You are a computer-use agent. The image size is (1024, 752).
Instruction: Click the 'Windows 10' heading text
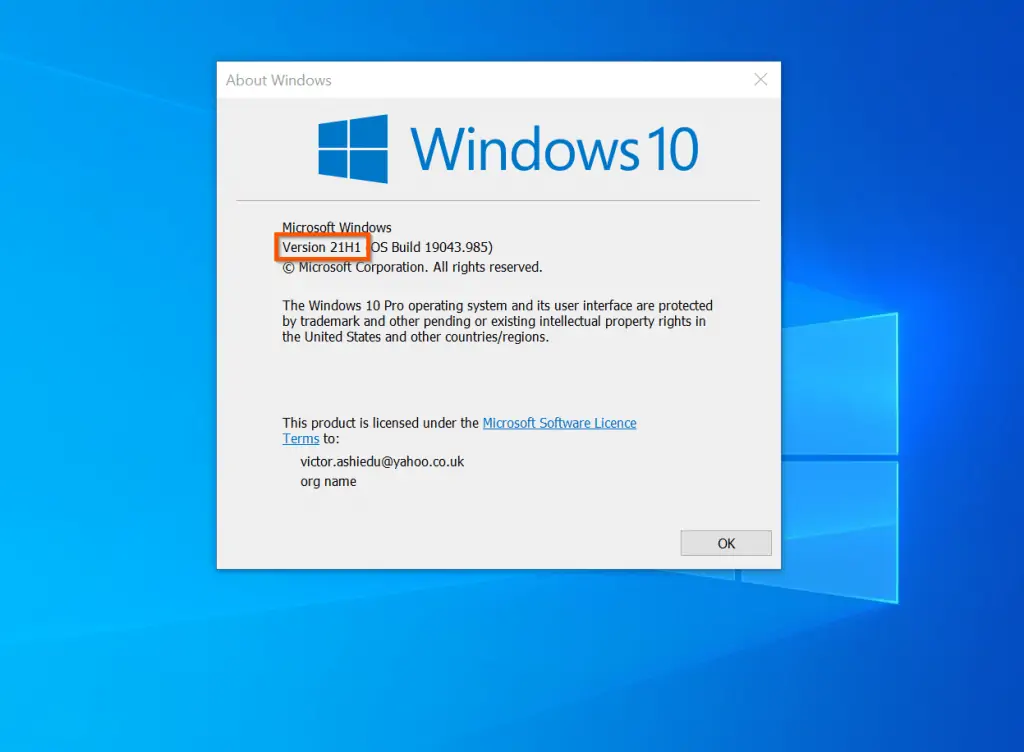click(554, 149)
